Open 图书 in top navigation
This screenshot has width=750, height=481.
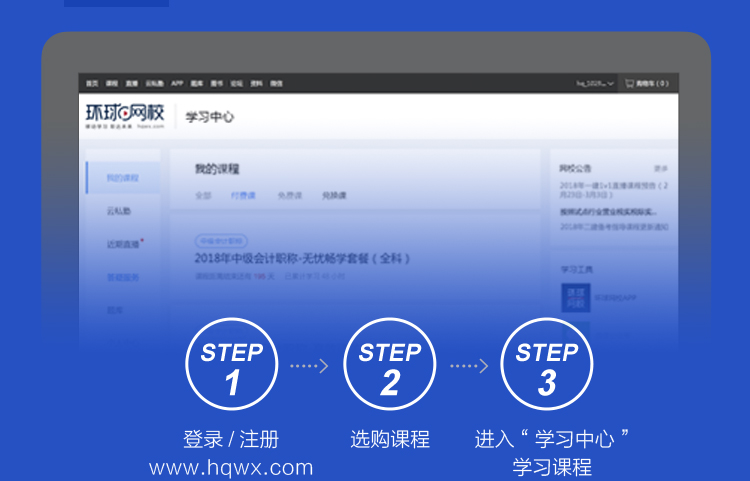coord(217,83)
